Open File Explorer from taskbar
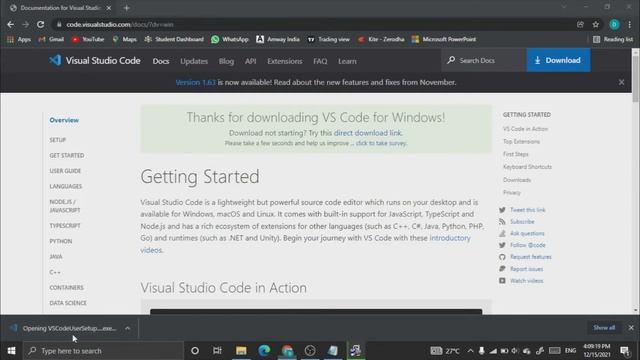This screenshot has height=360, width=640. click(x=241, y=351)
